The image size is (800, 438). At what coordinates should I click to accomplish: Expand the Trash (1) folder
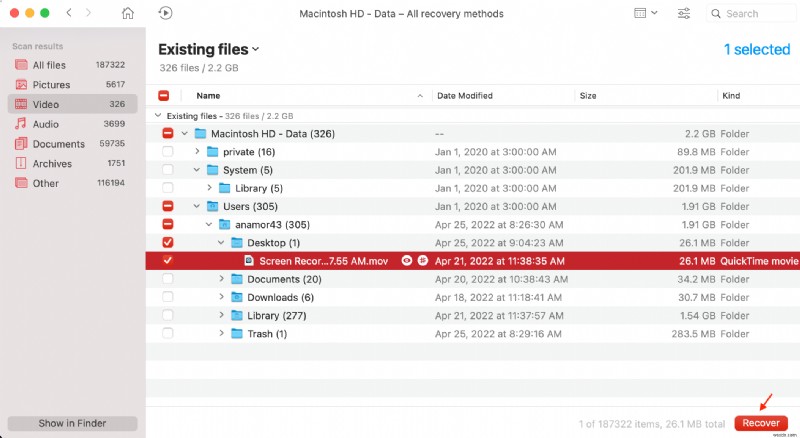click(x=221, y=333)
